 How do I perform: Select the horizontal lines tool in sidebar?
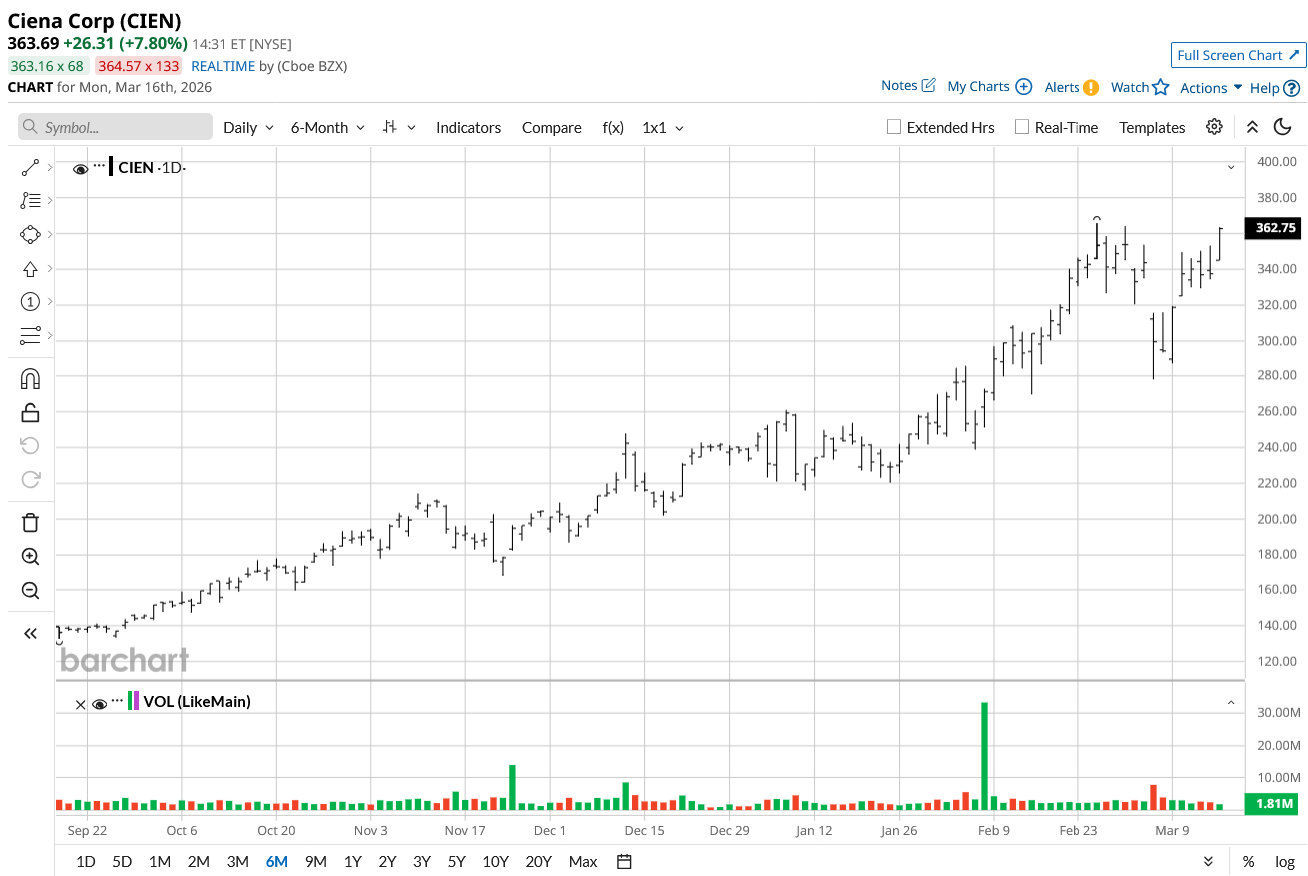pos(30,335)
